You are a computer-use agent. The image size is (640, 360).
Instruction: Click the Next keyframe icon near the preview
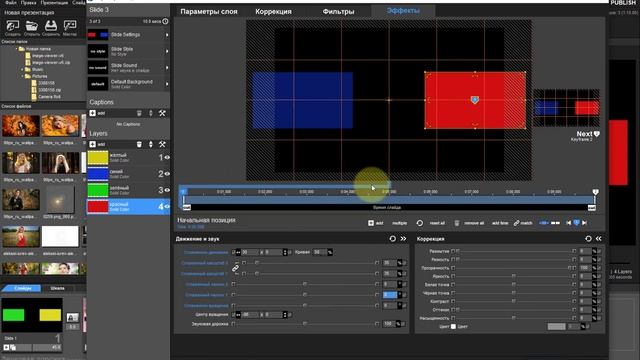coord(597,134)
